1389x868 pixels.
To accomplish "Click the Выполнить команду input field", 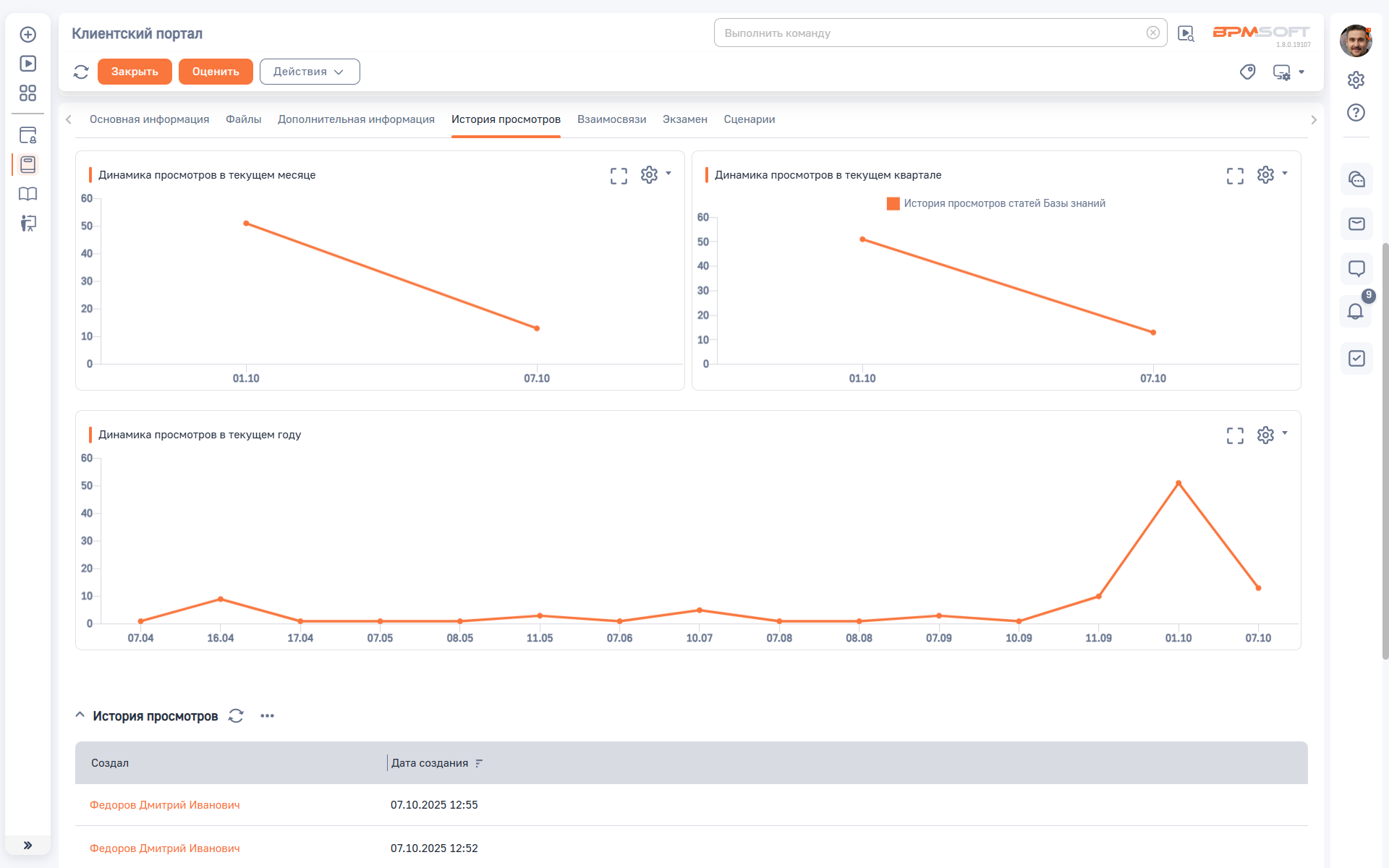I will click(x=933, y=33).
